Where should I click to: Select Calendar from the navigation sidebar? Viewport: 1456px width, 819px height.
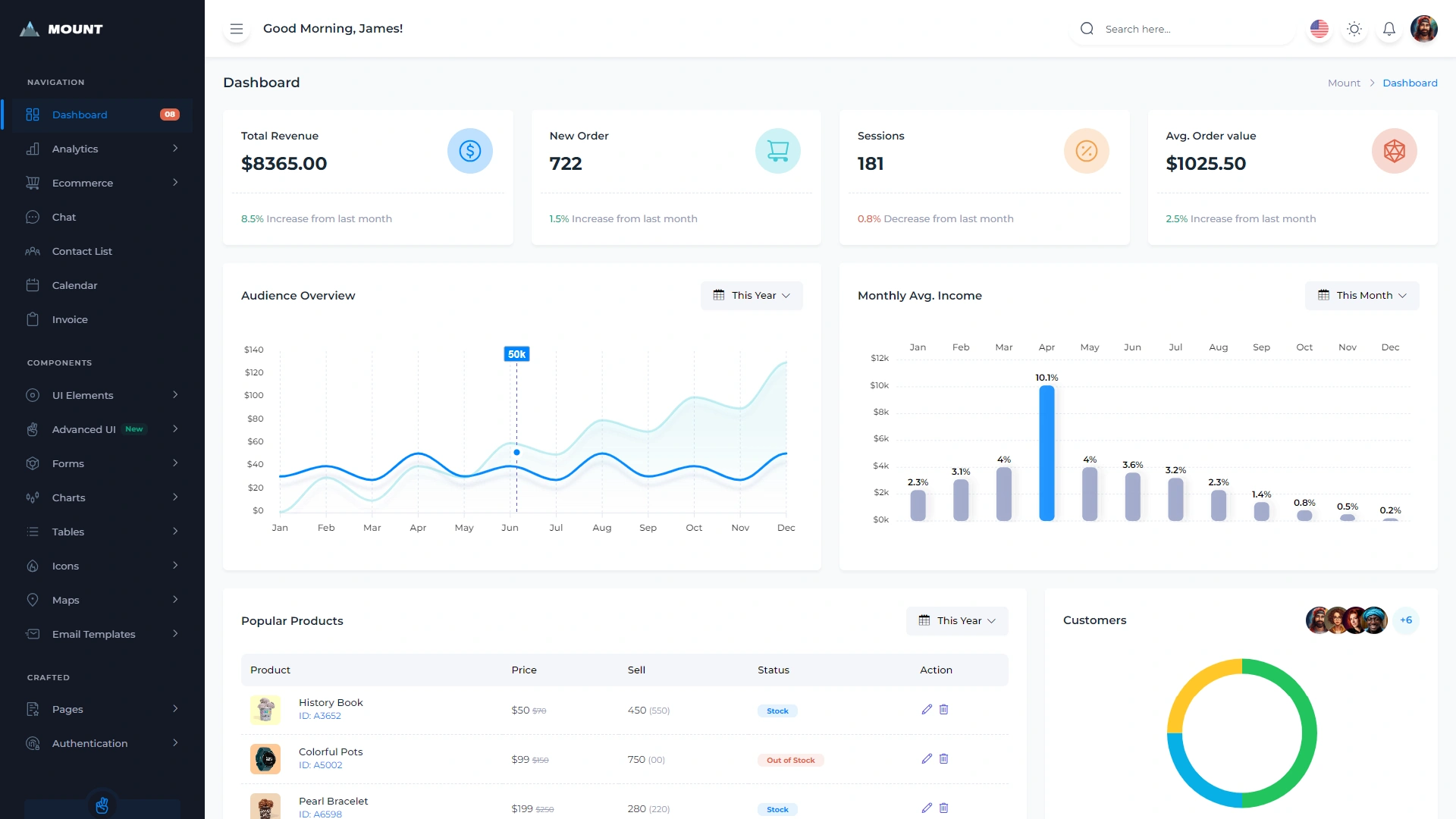coord(74,285)
